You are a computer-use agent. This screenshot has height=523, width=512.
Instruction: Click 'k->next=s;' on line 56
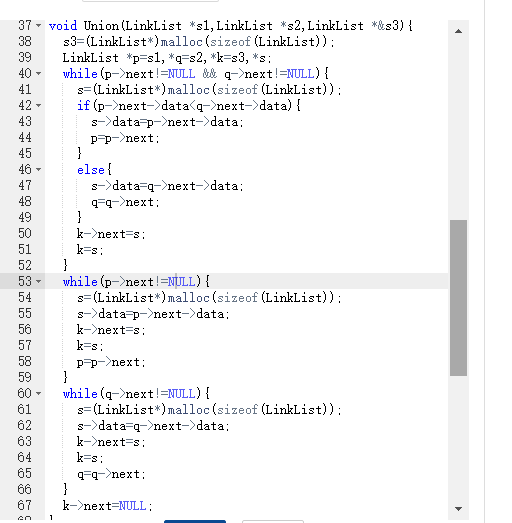[111, 330]
